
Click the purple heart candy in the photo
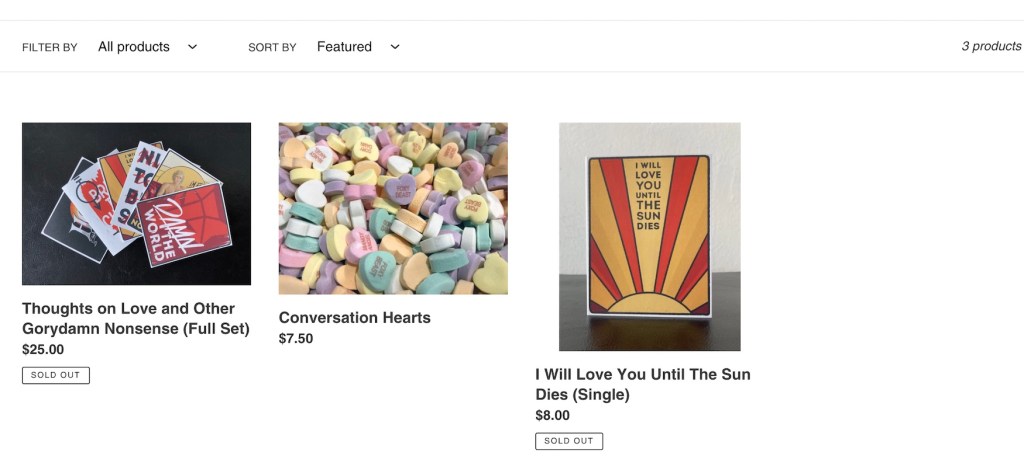pyautogui.click(x=401, y=190)
